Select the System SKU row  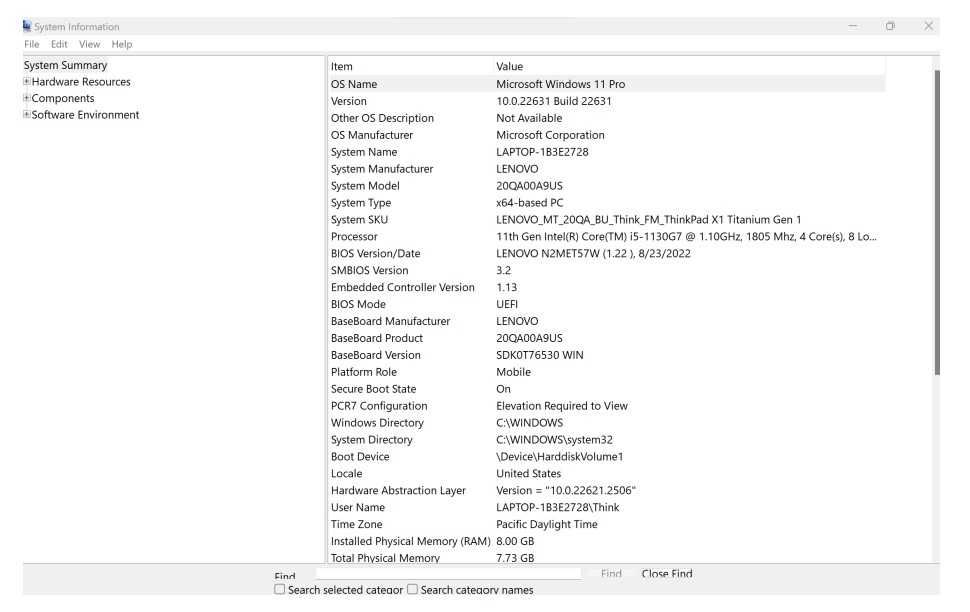[x=606, y=220]
